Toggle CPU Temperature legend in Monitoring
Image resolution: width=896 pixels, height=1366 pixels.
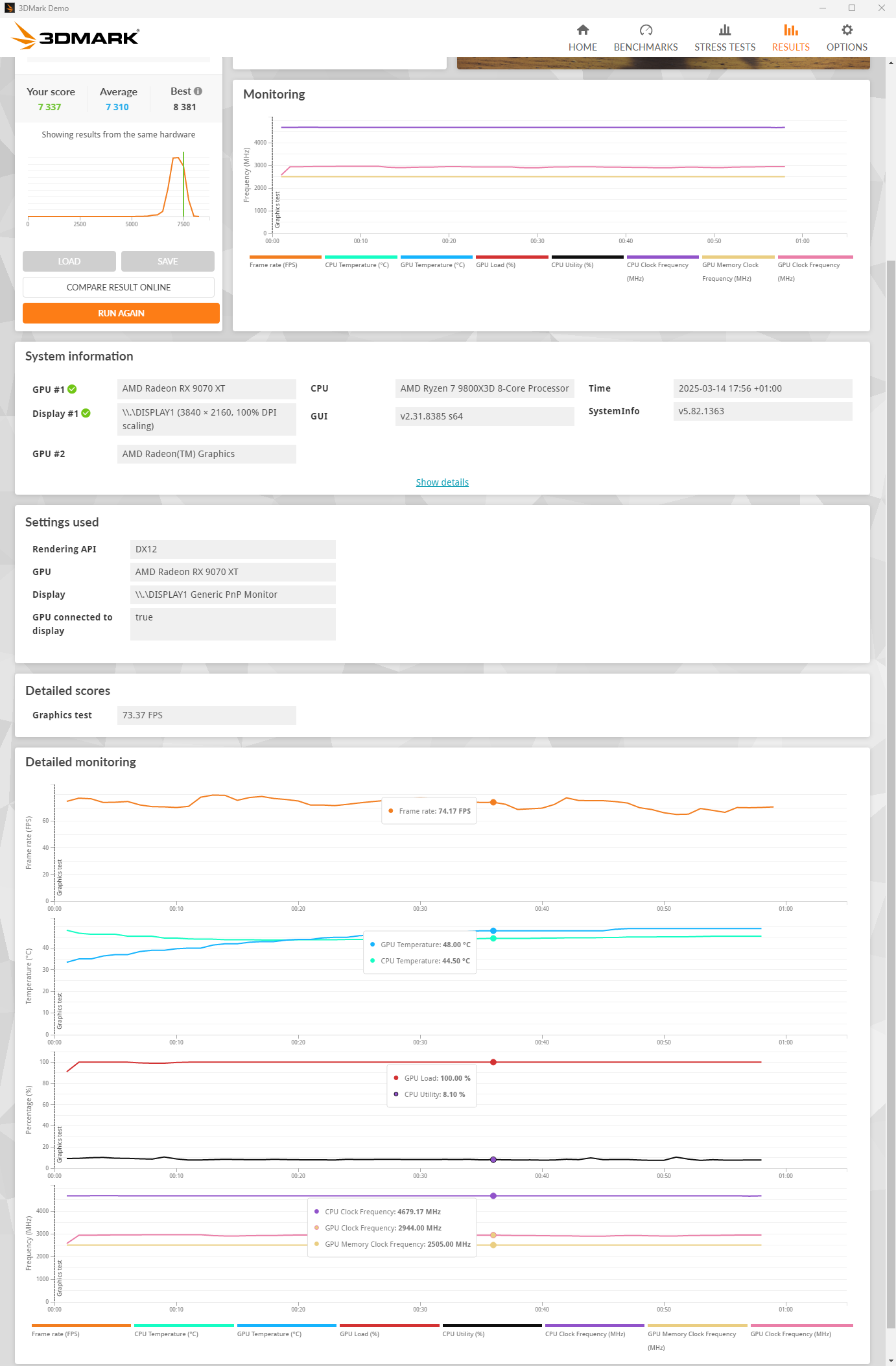(361, 261)
